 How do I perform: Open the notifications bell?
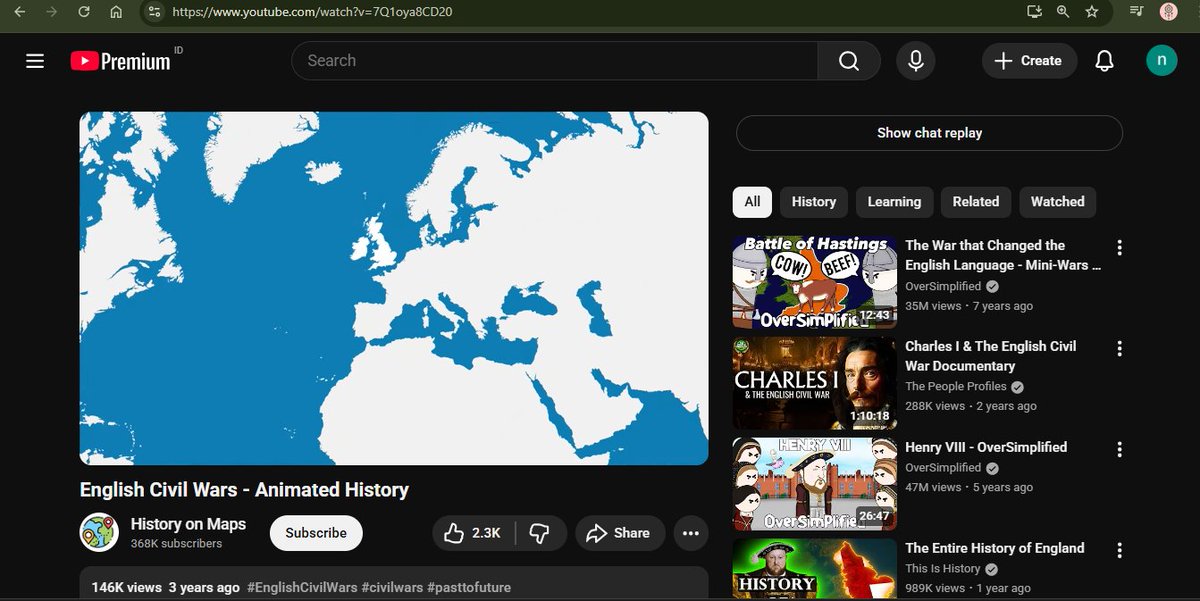(1104, 61)
